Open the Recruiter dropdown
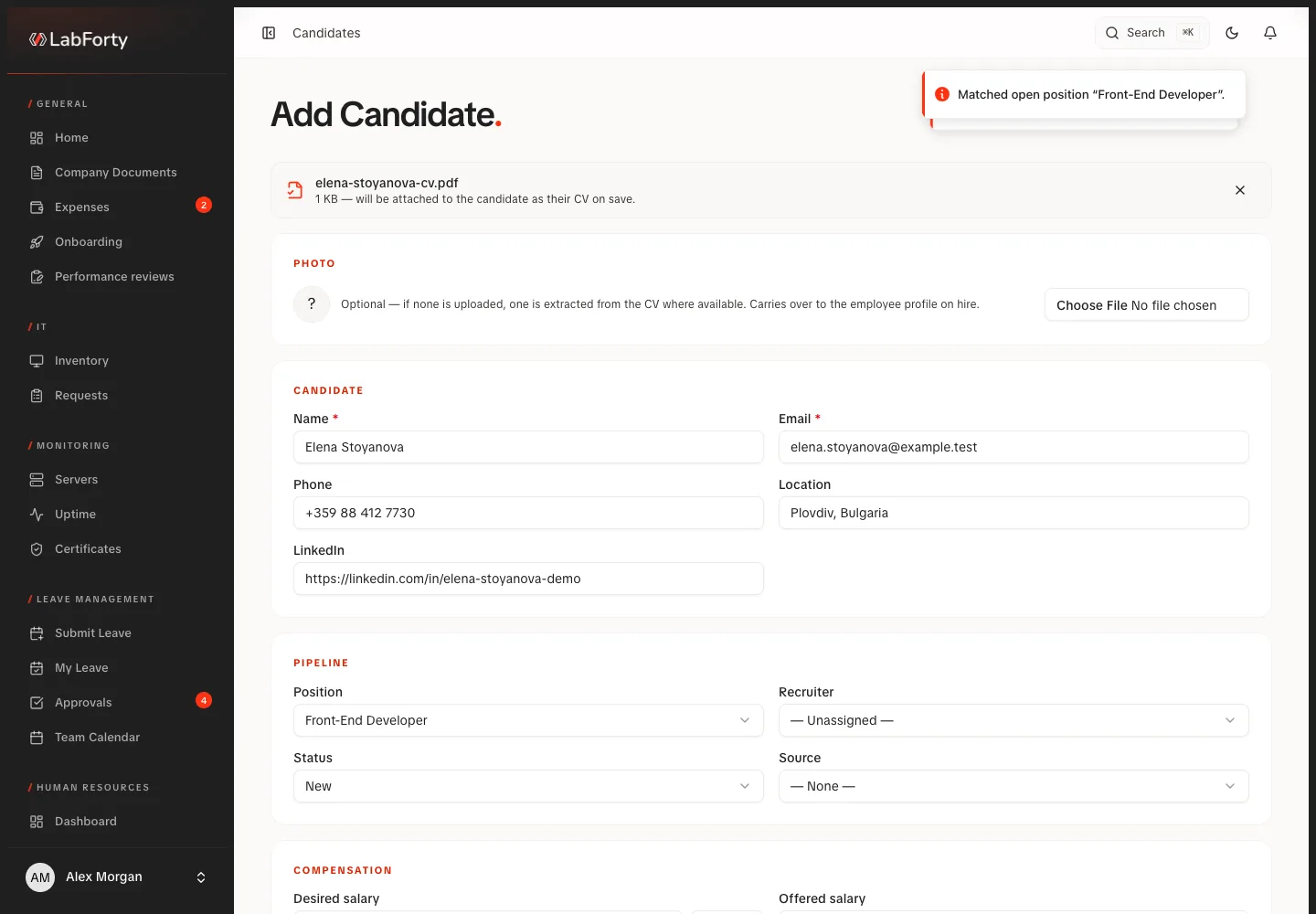Viewport: 1316px width, 914px height. point(1014,720)
